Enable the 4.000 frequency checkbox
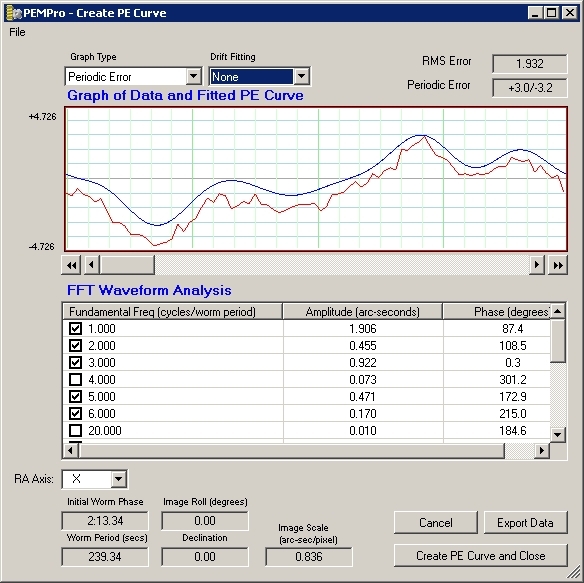 76,380
